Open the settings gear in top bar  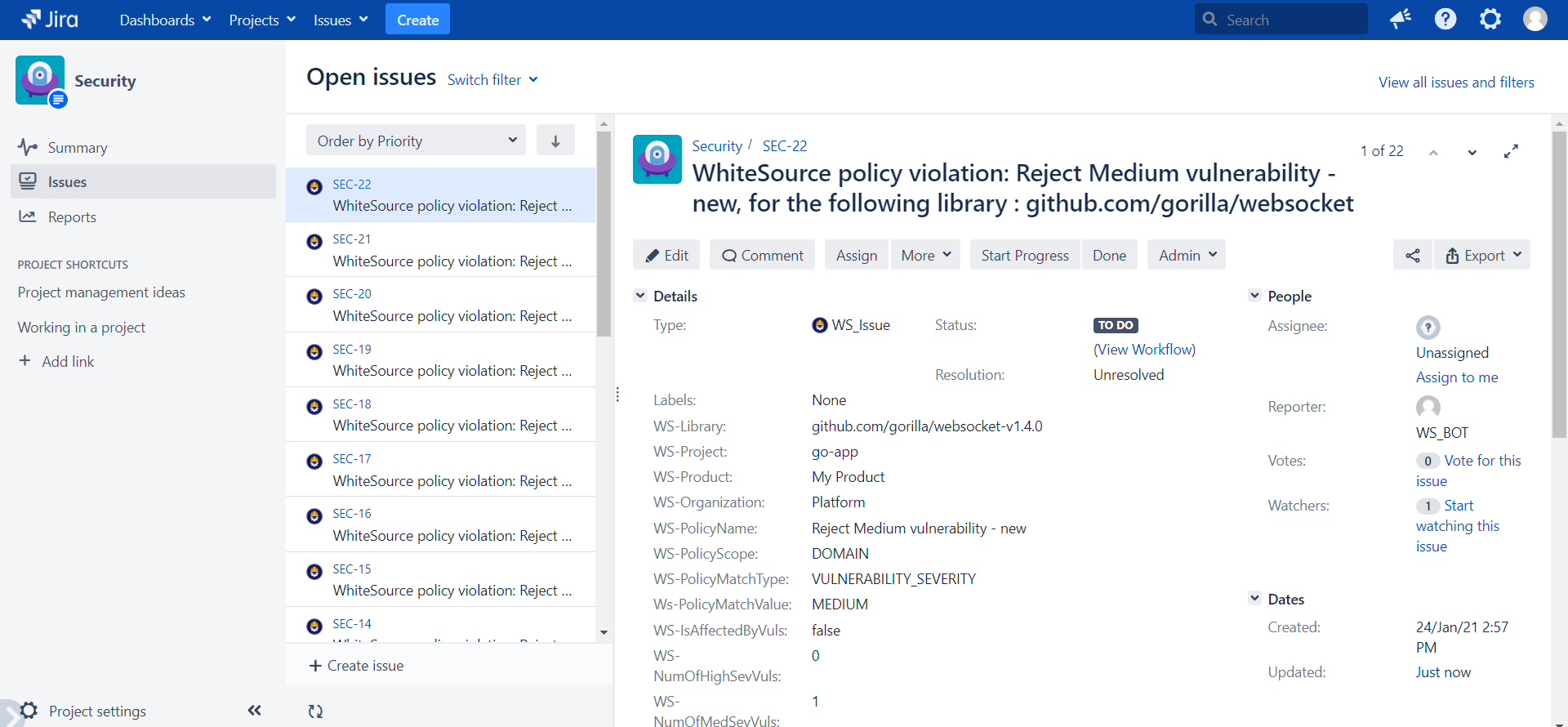click(x=1490, y=19)
